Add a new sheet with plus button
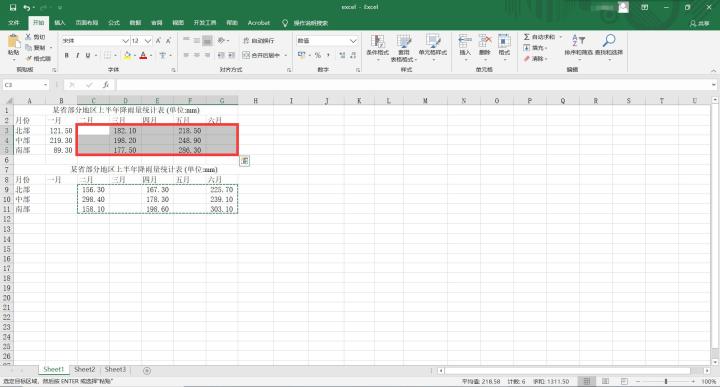Viewport: 720px width, 387px height. pos(147,370)
